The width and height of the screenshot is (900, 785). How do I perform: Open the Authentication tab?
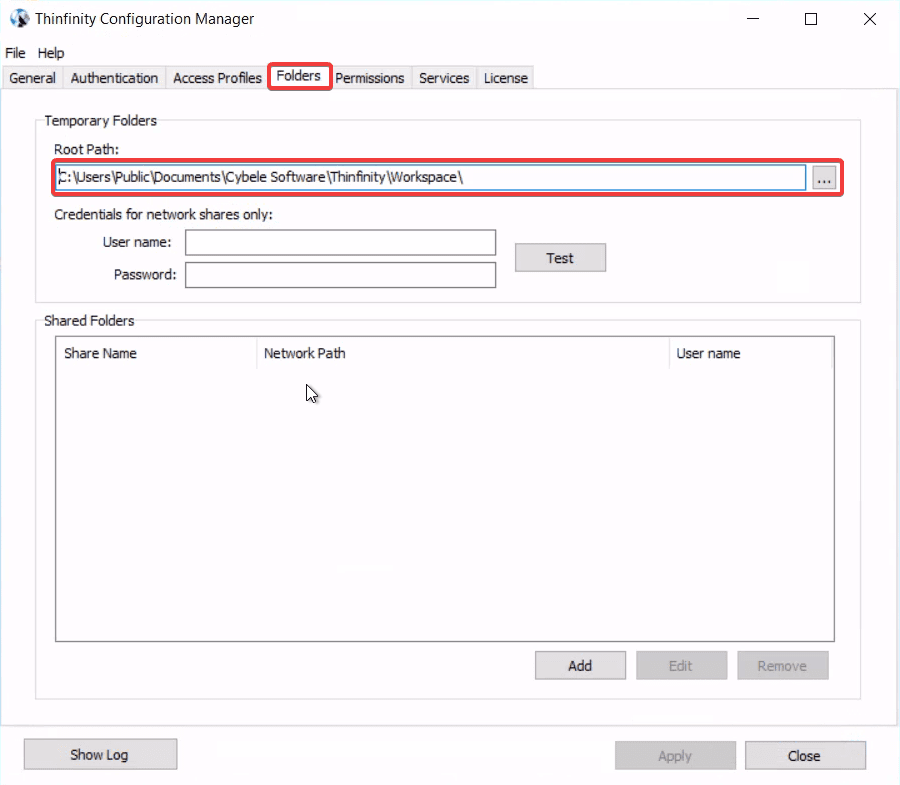(114, 77)
